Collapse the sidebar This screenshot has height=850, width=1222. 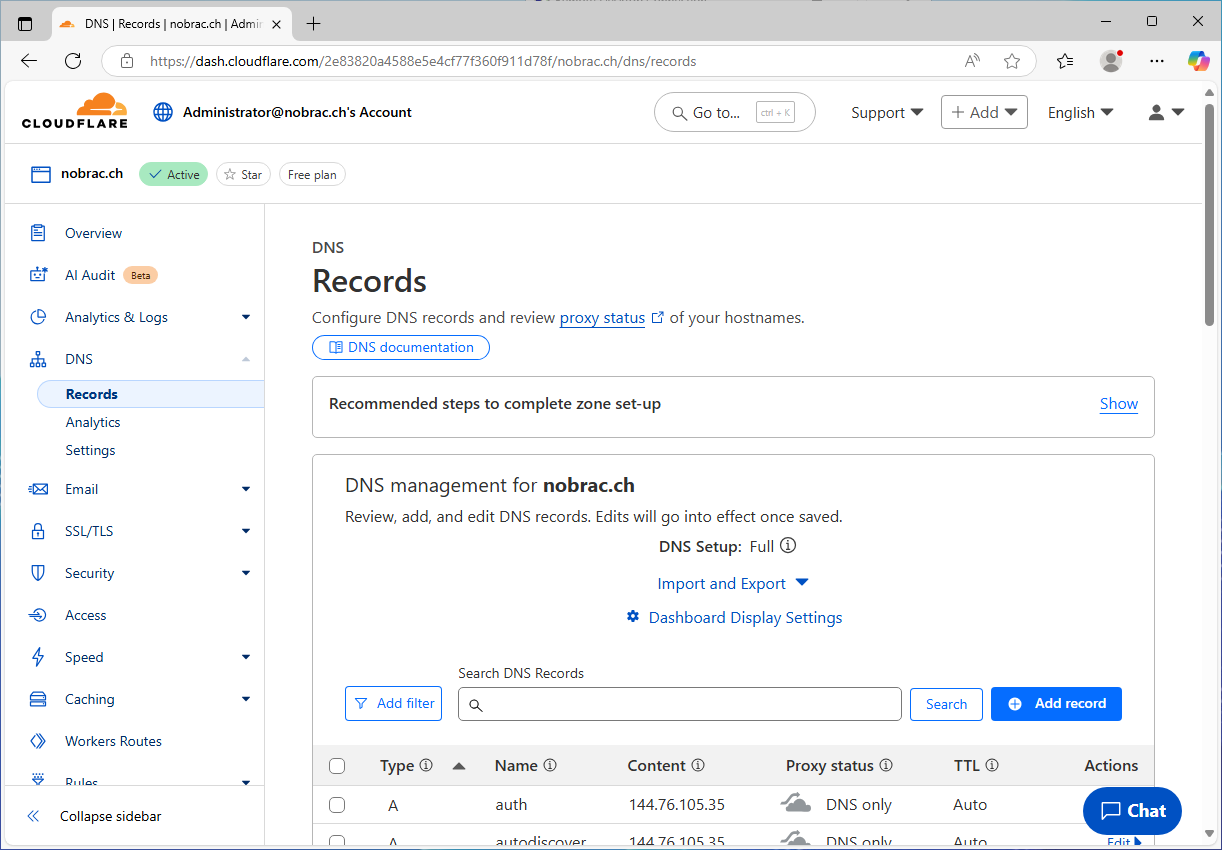94,816
